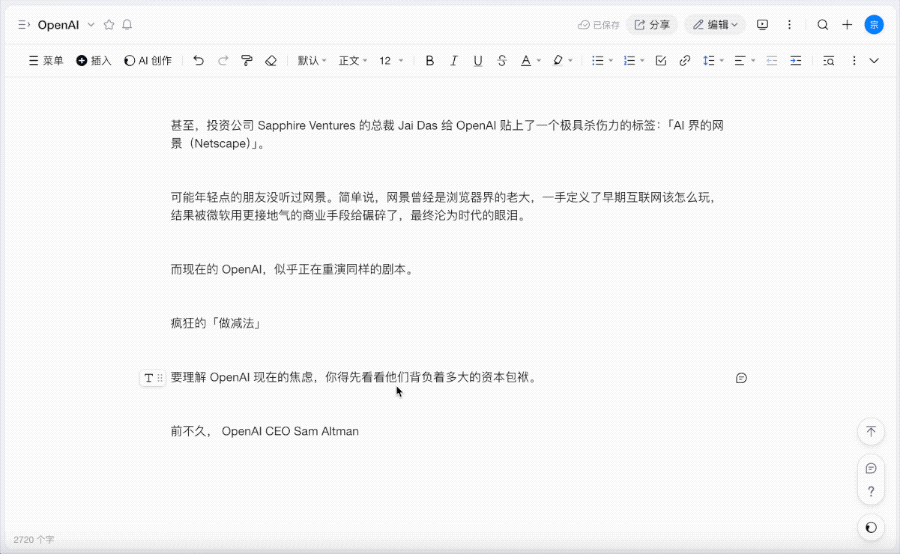Screen dimensions: 900x554
Task: Redo the last action
Action: pyautogui.click(x=223, y=61)
